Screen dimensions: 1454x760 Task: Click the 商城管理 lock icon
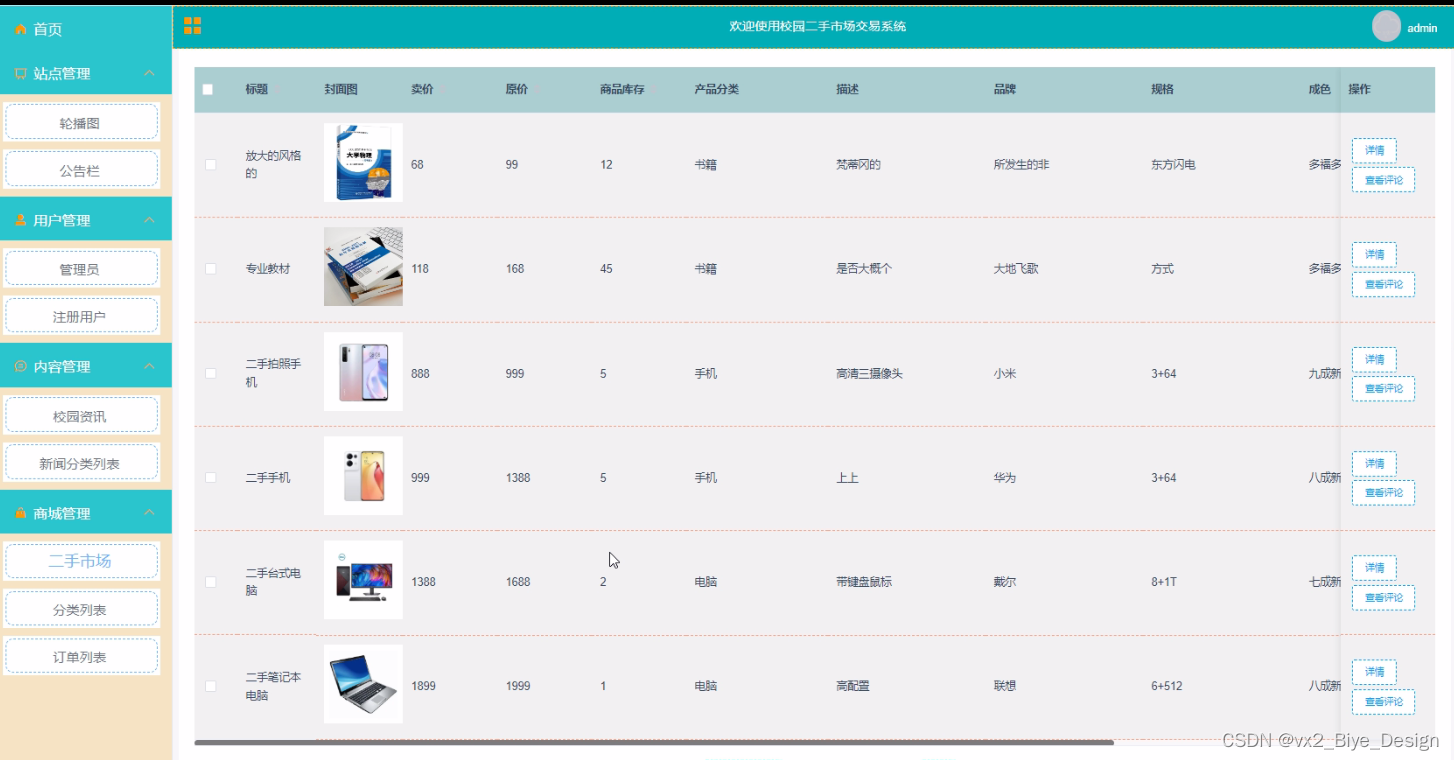click(20, 514)
